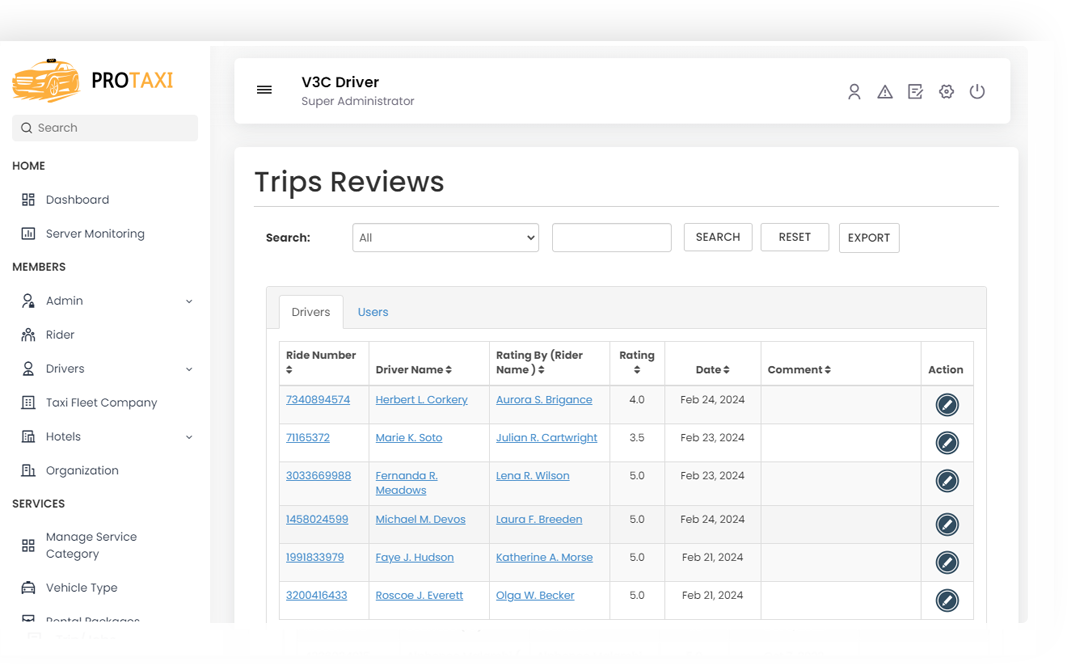The width and height of the screenshot is (1068, 664).
Task: Open driver Herbert L. Corkery's profile link
Action: 421,399
